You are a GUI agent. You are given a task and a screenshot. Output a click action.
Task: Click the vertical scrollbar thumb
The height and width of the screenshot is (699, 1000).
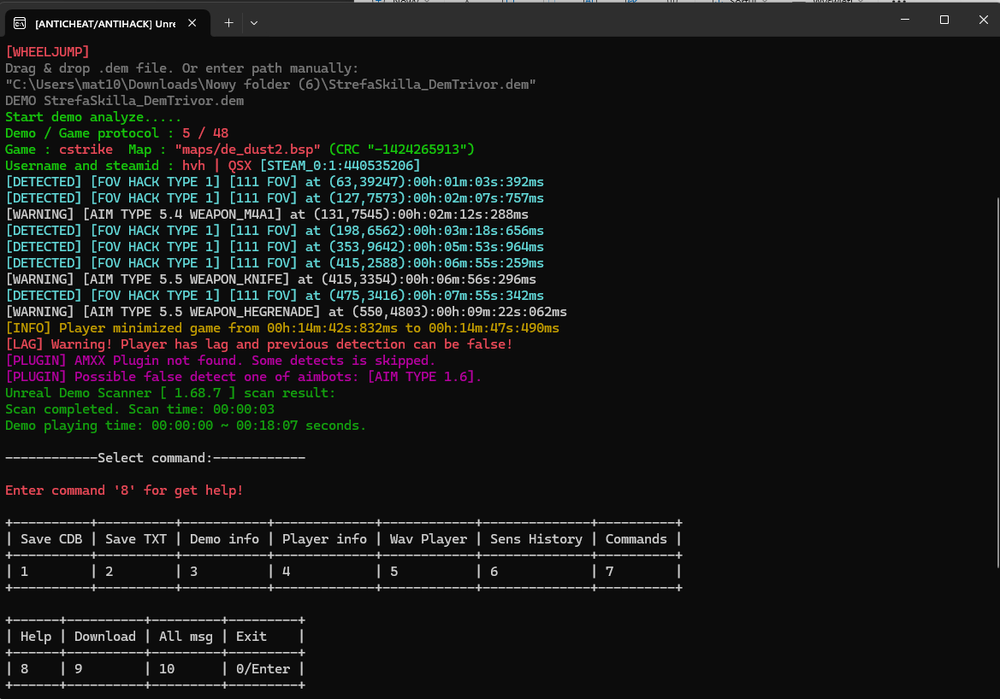point(997,383)
